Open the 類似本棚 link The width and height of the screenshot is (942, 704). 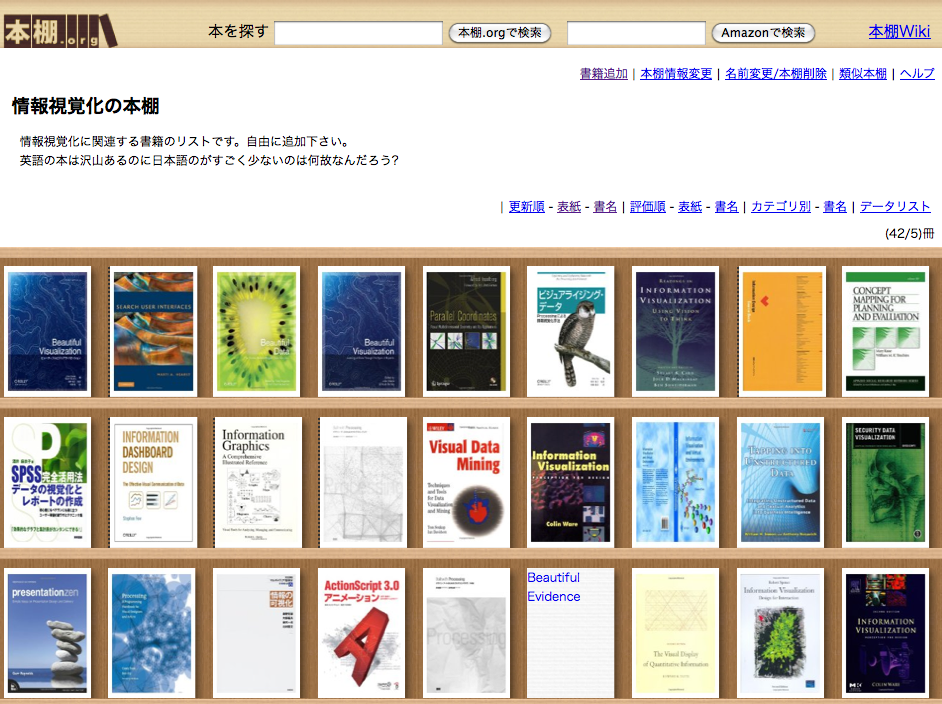coord(863,73)
